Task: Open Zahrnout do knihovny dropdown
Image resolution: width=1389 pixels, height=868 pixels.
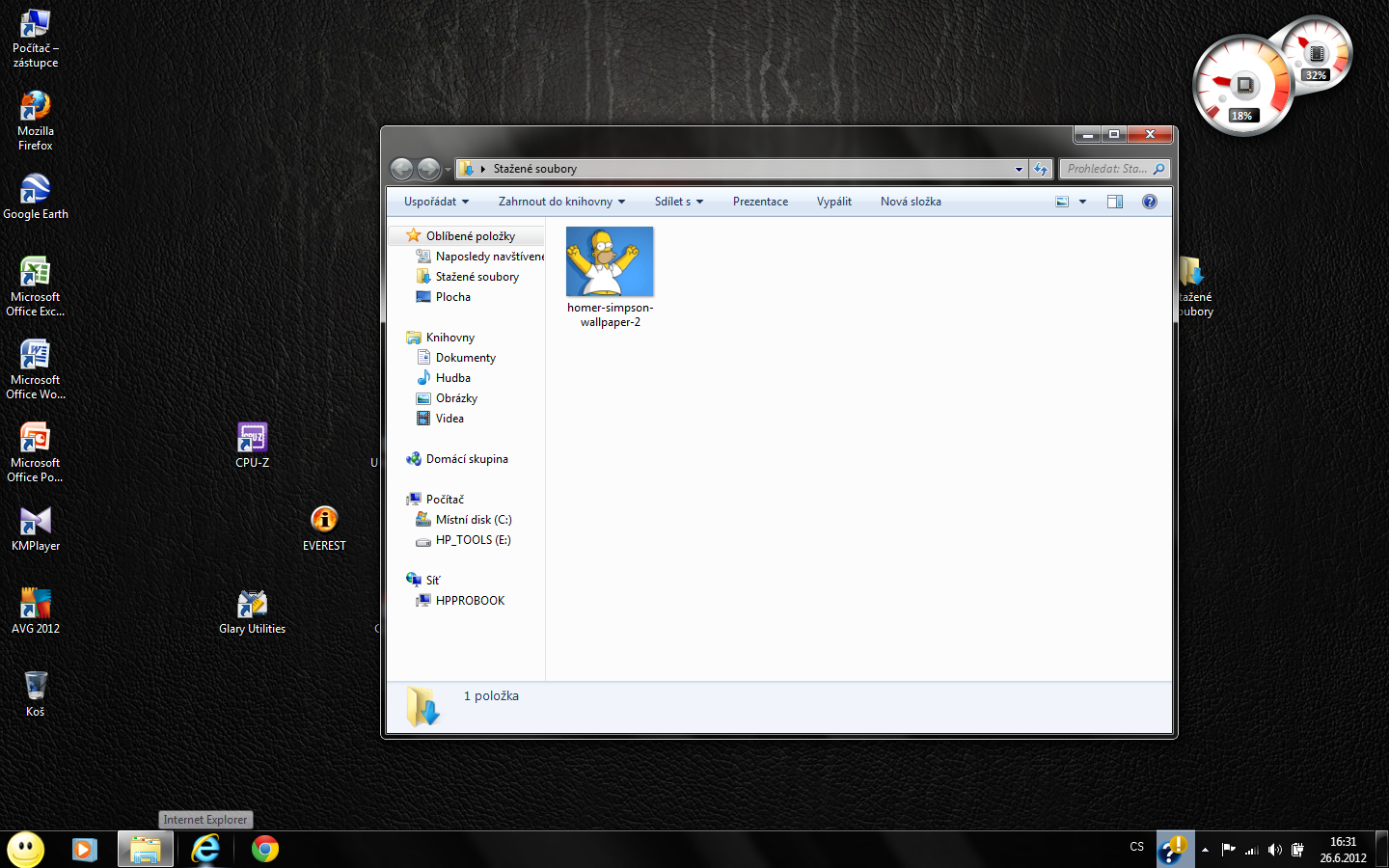Action: 561,202
